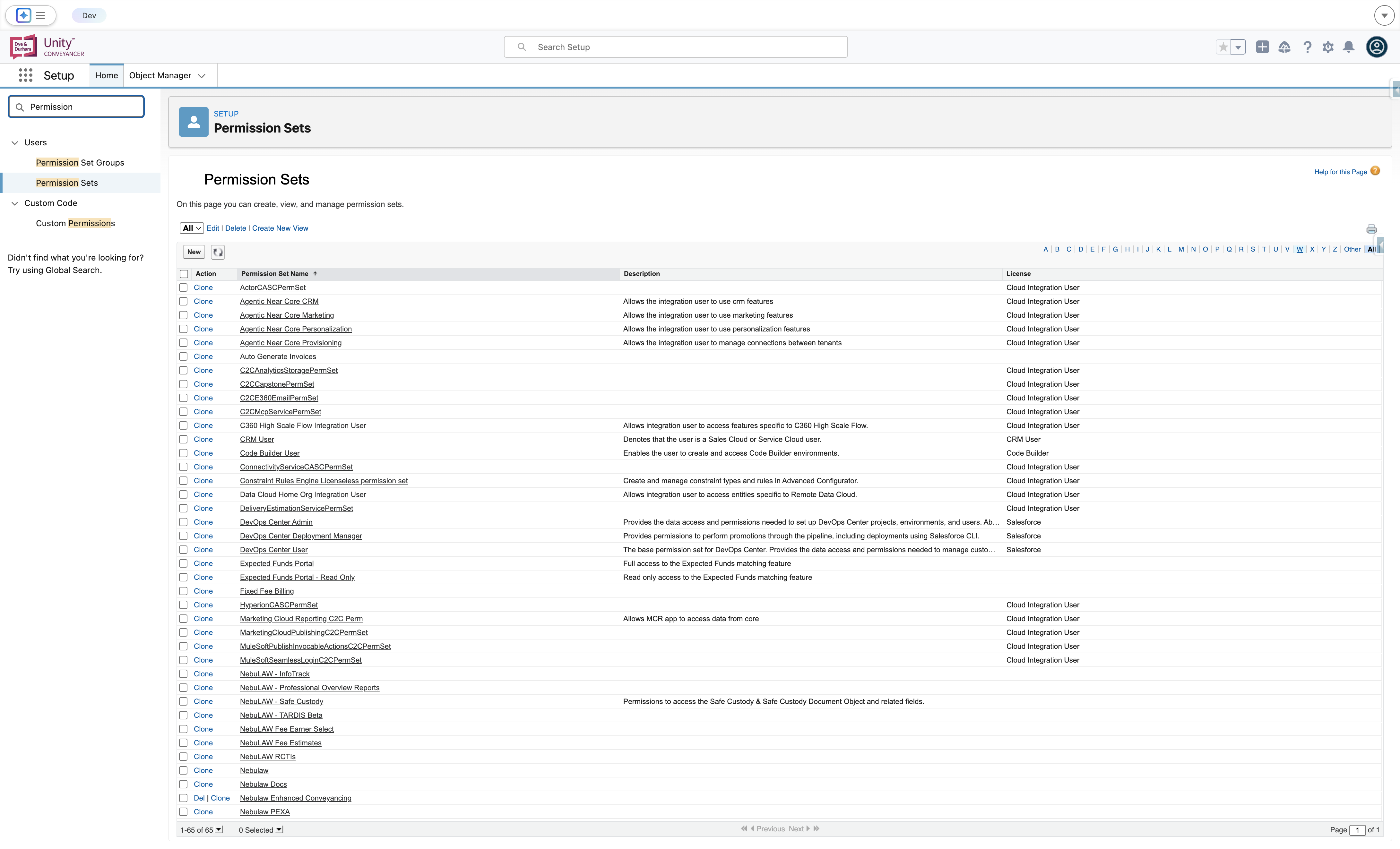Click the refresh list icon beside New
This screenshot has width=1400, height=849.
click(218, 252)
